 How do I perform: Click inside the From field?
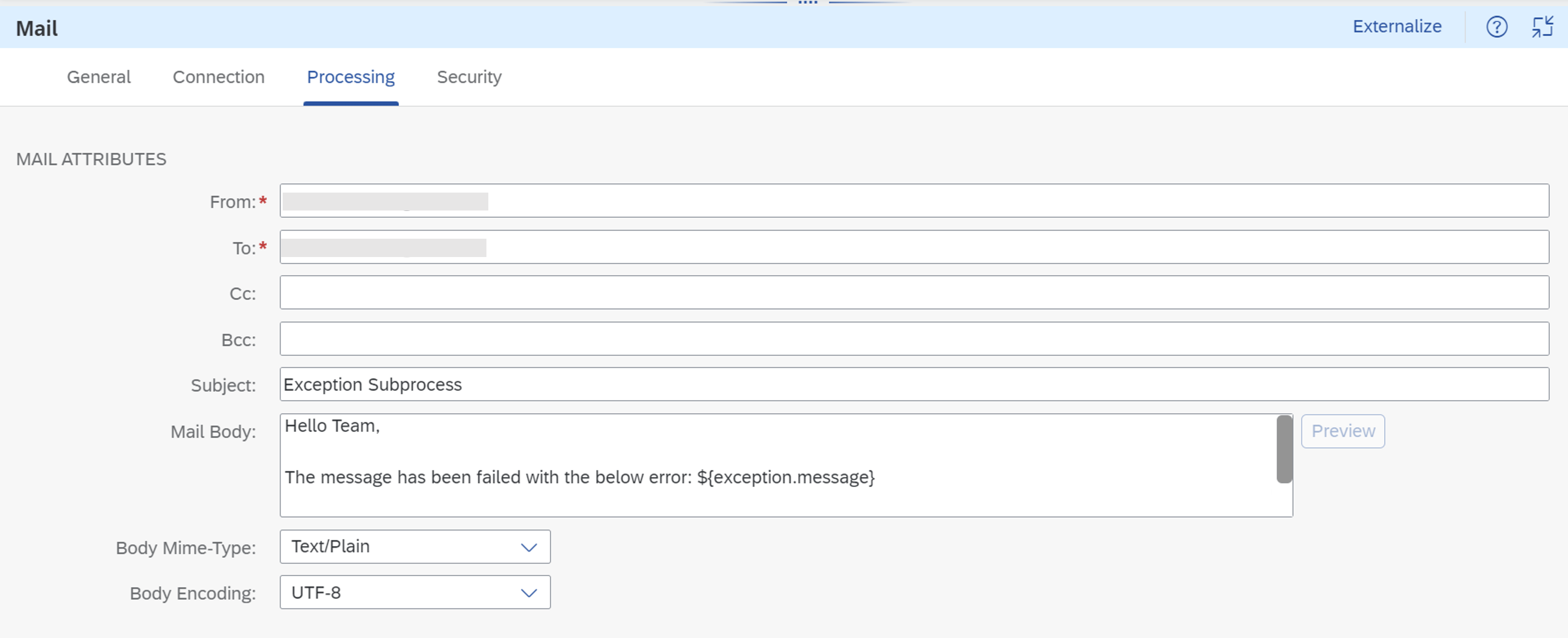point(731,201)
